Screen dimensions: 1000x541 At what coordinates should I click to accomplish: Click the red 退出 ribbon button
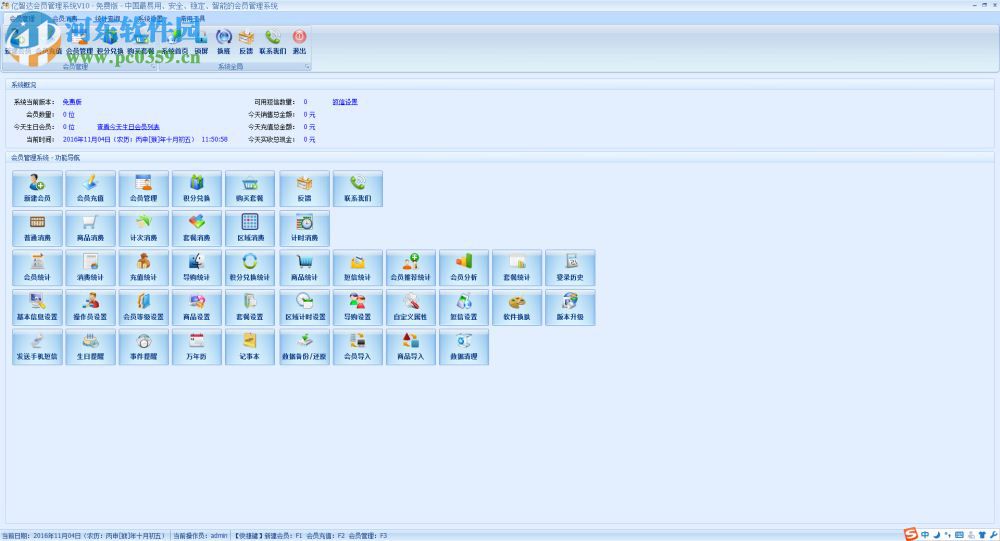(299, 42)
